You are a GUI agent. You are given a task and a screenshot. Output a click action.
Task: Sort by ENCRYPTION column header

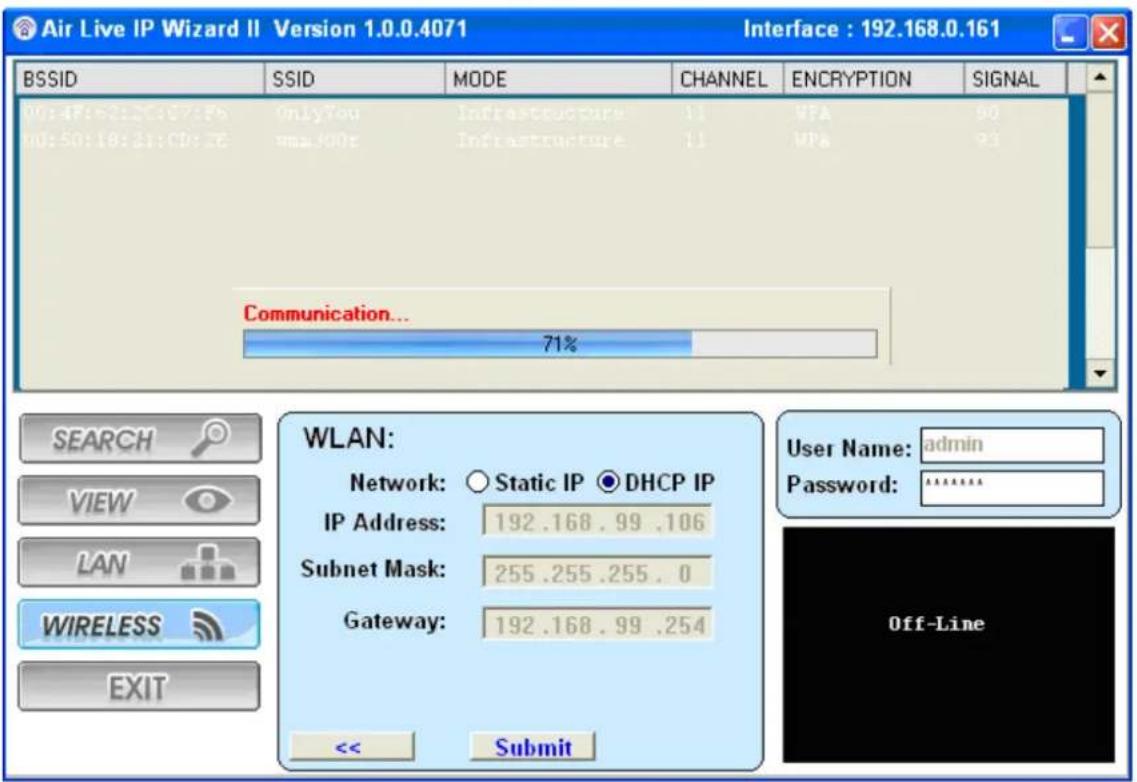[873, 79]
